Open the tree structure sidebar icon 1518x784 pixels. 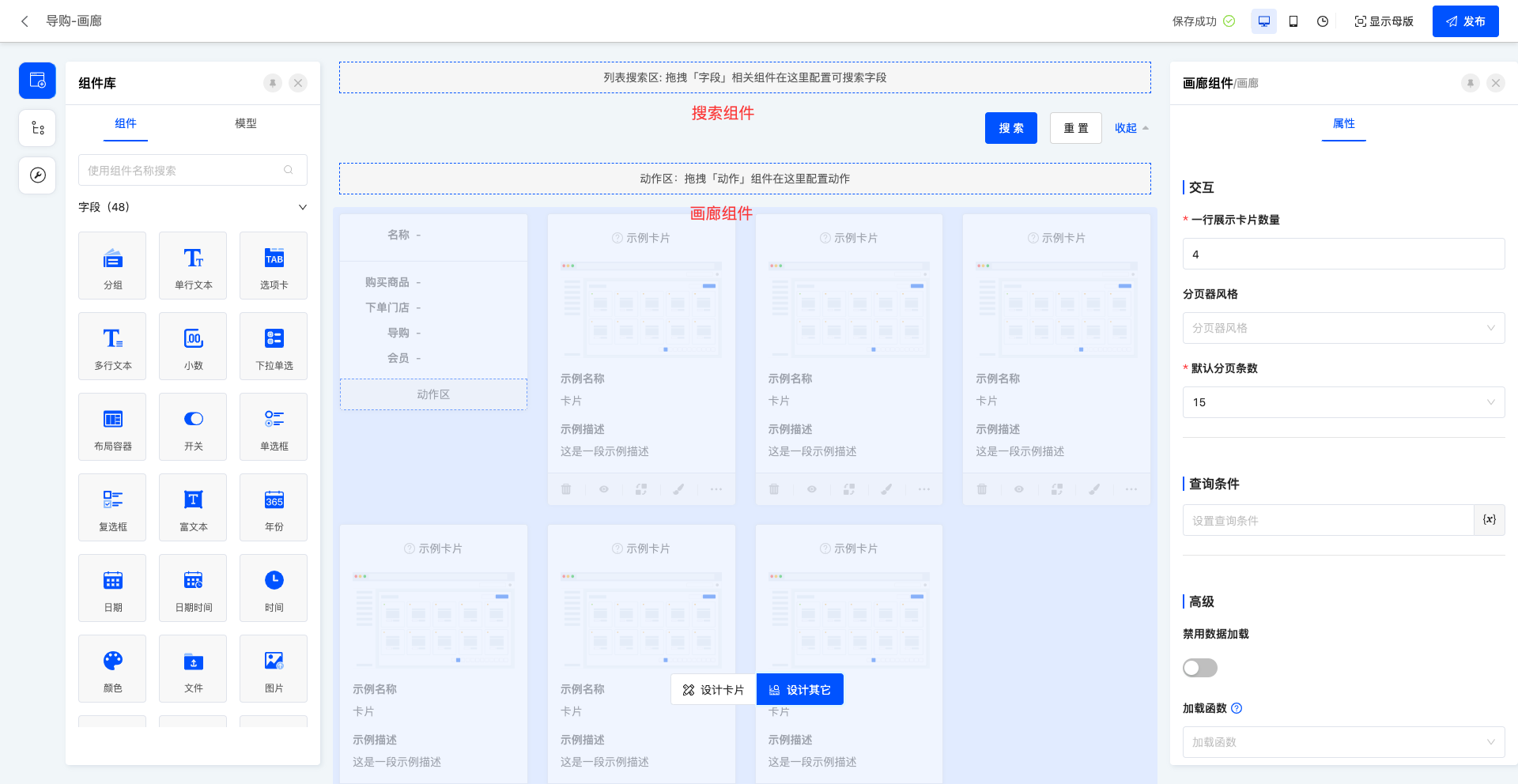[37, 128]
